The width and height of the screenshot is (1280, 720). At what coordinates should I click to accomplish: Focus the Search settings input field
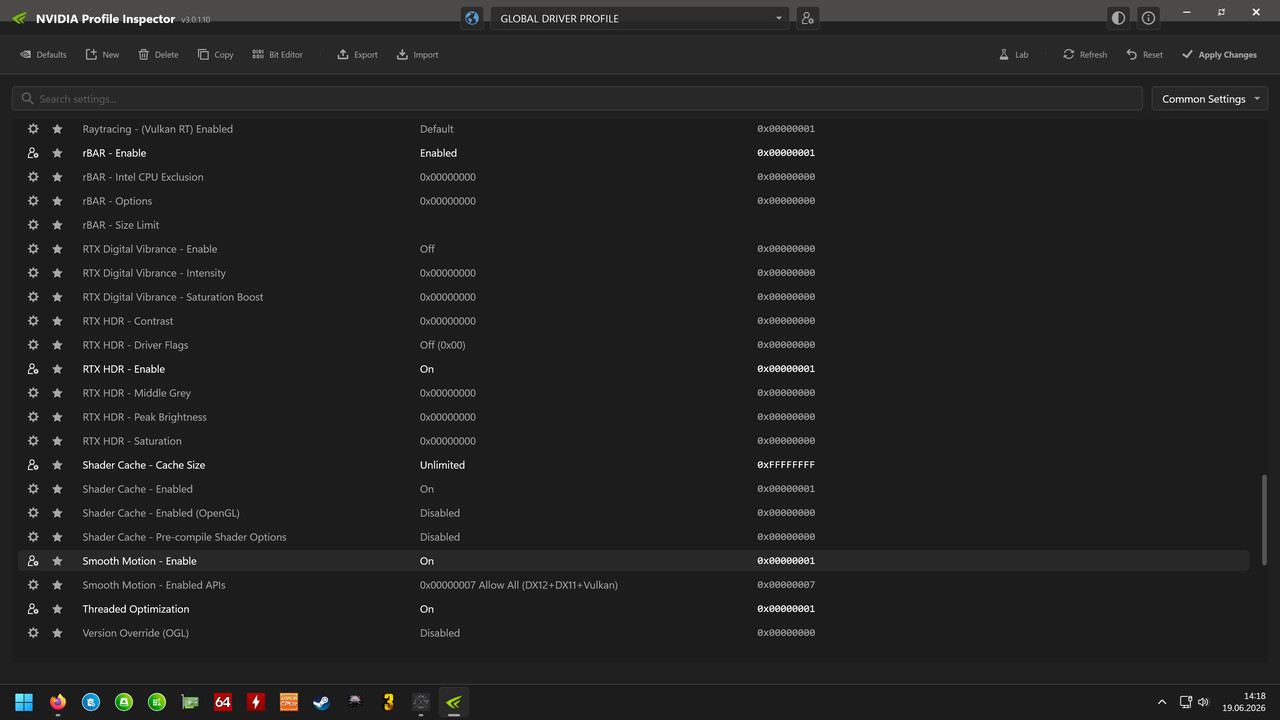pyautogui.click(x=577, y=99)
